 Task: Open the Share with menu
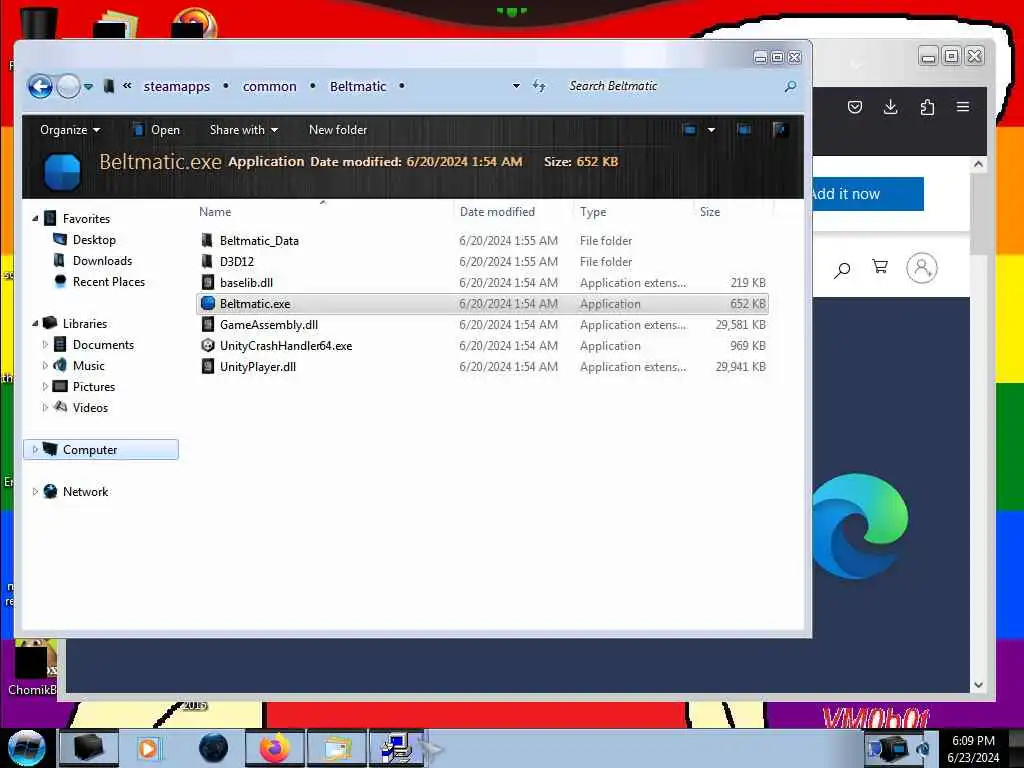point(244,130)
